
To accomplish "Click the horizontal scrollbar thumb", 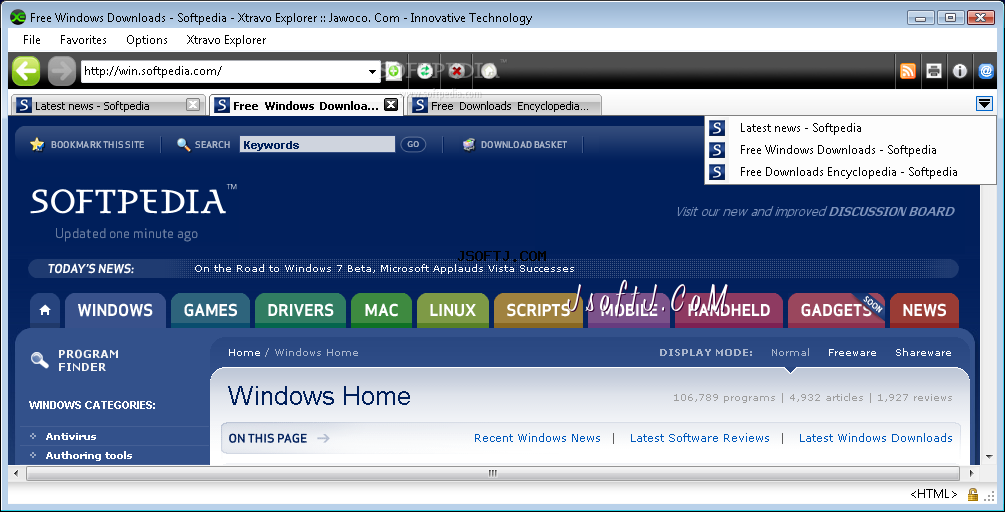I will 492,474.
